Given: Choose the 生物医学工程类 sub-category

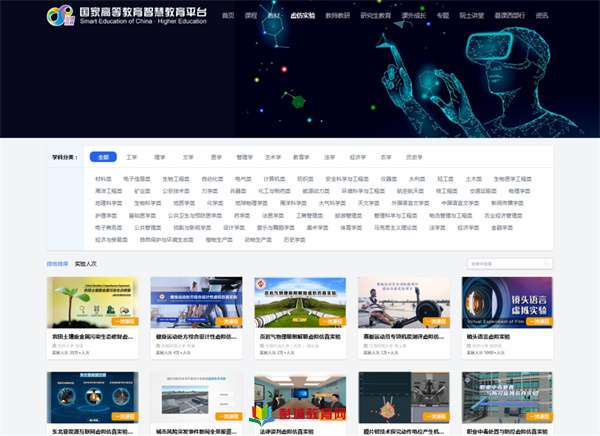Looking at the screenshot, I should [x=512, y=179].
